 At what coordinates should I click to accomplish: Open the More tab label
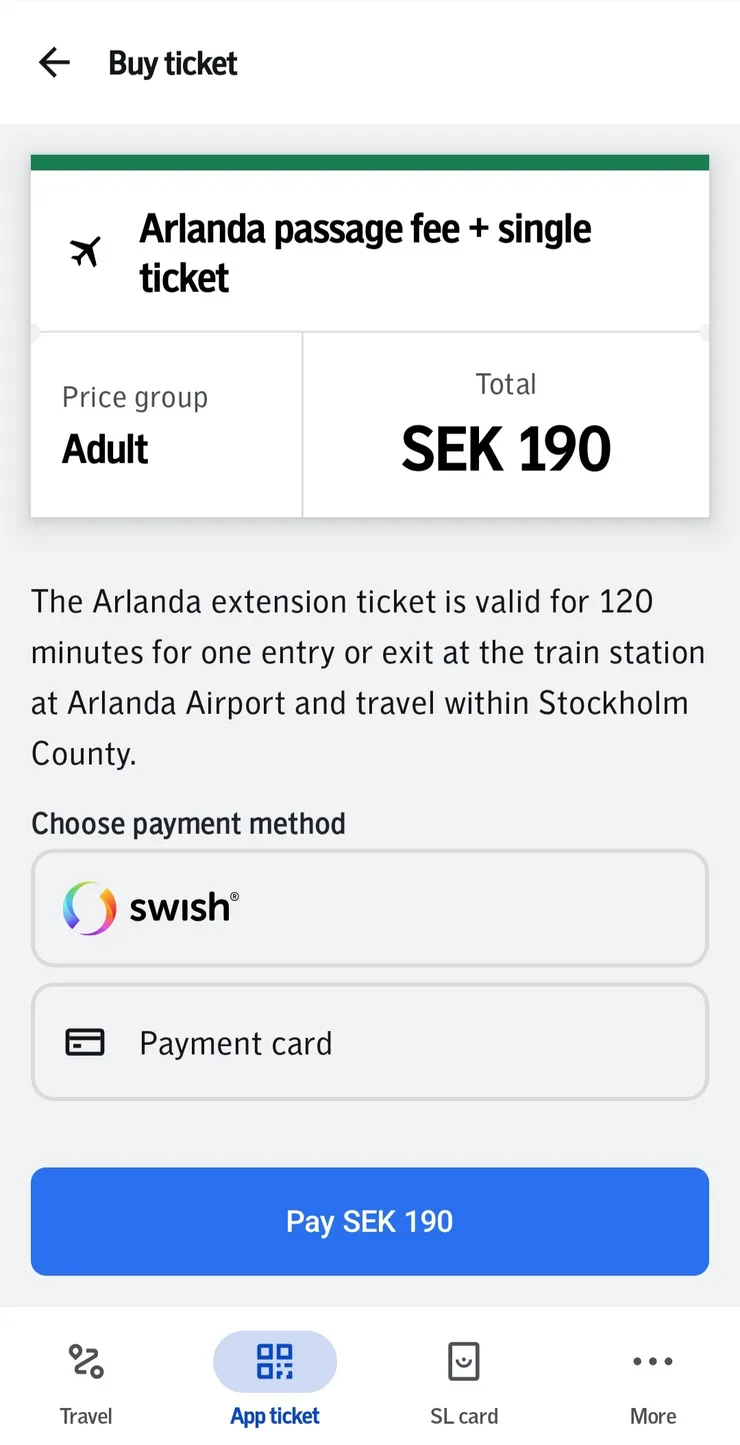point(653,1416)
